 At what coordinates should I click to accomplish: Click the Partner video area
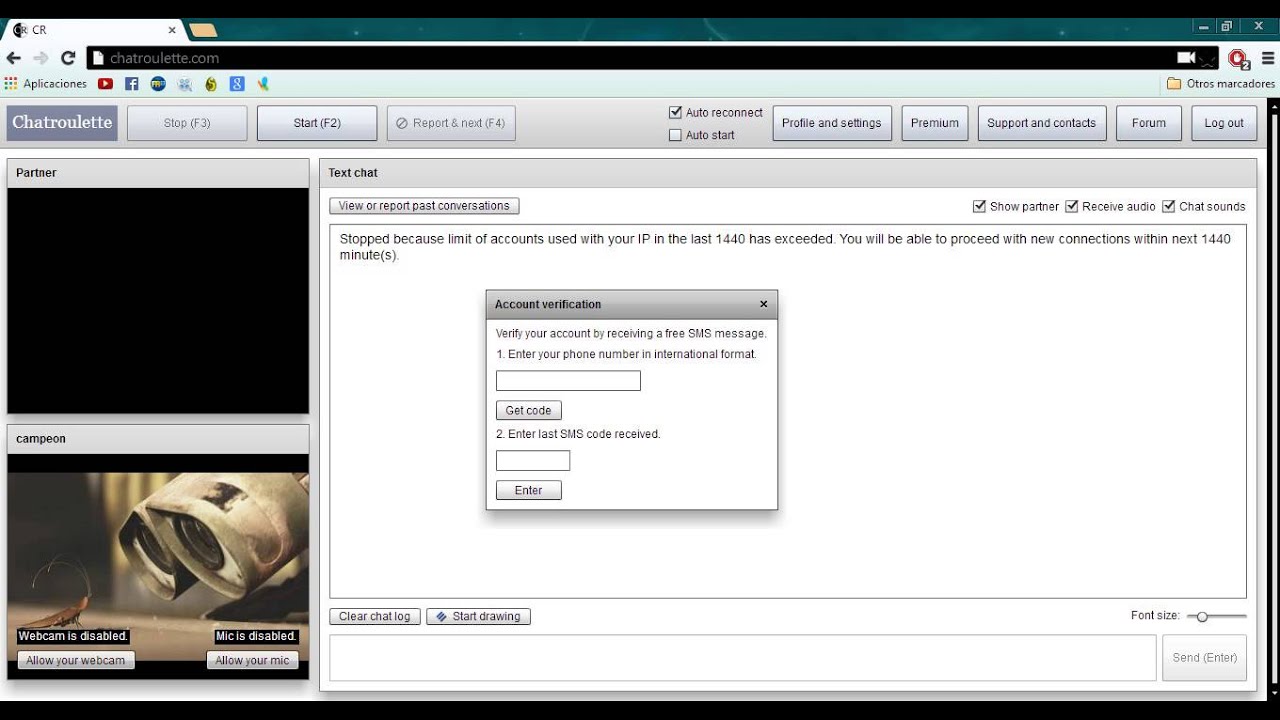[158, 301]
